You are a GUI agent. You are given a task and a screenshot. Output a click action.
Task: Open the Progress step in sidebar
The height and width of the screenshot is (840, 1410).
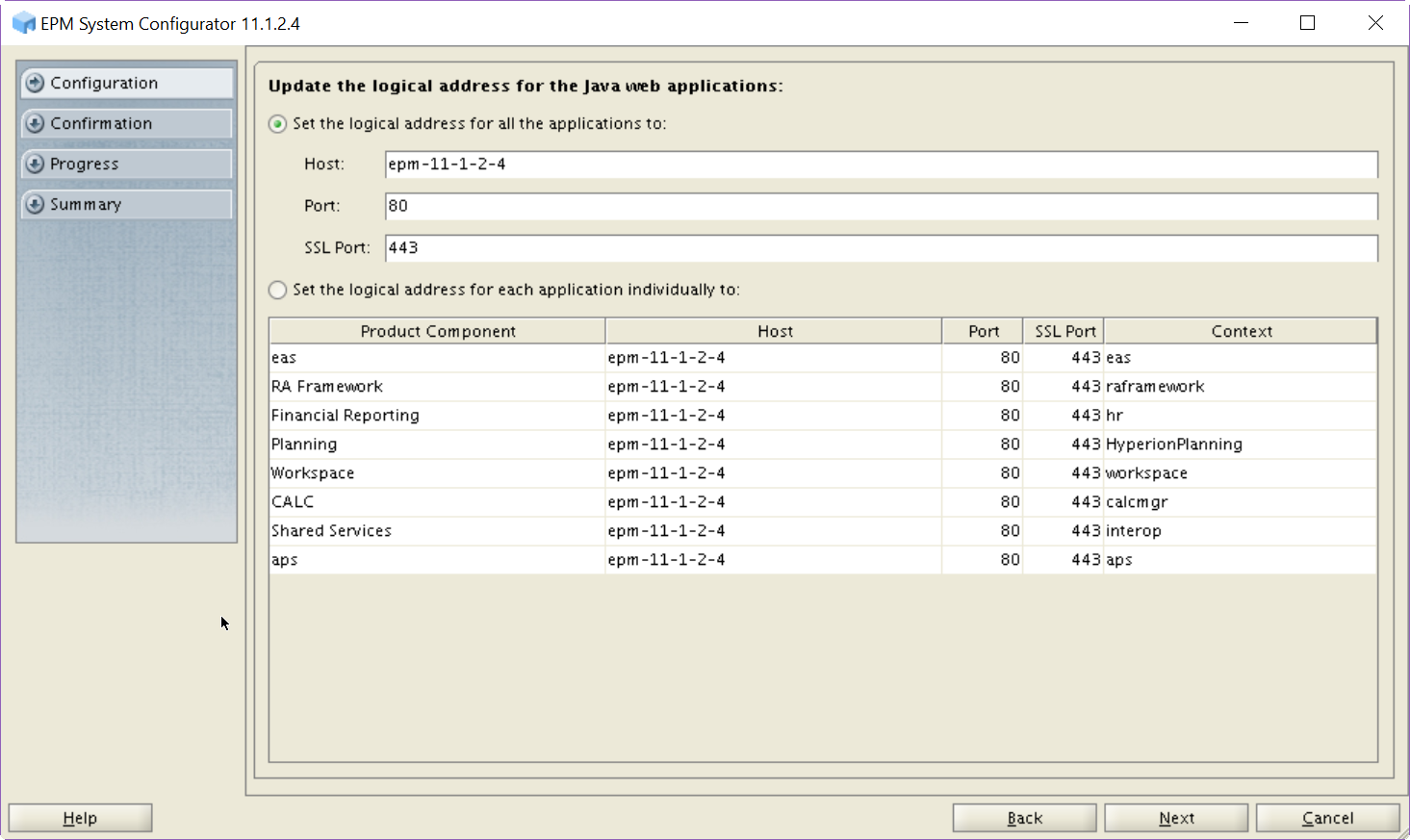pos(126,164)
